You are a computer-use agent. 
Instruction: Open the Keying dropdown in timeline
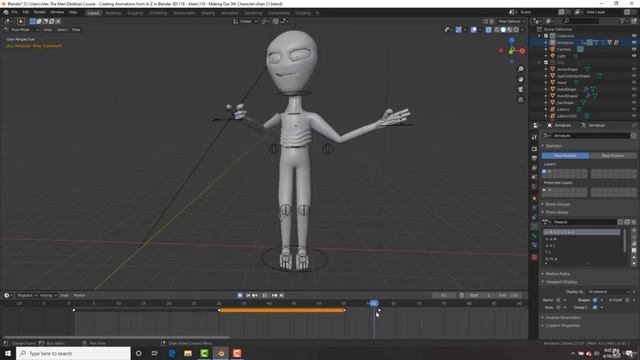click(x=48, y=296)
